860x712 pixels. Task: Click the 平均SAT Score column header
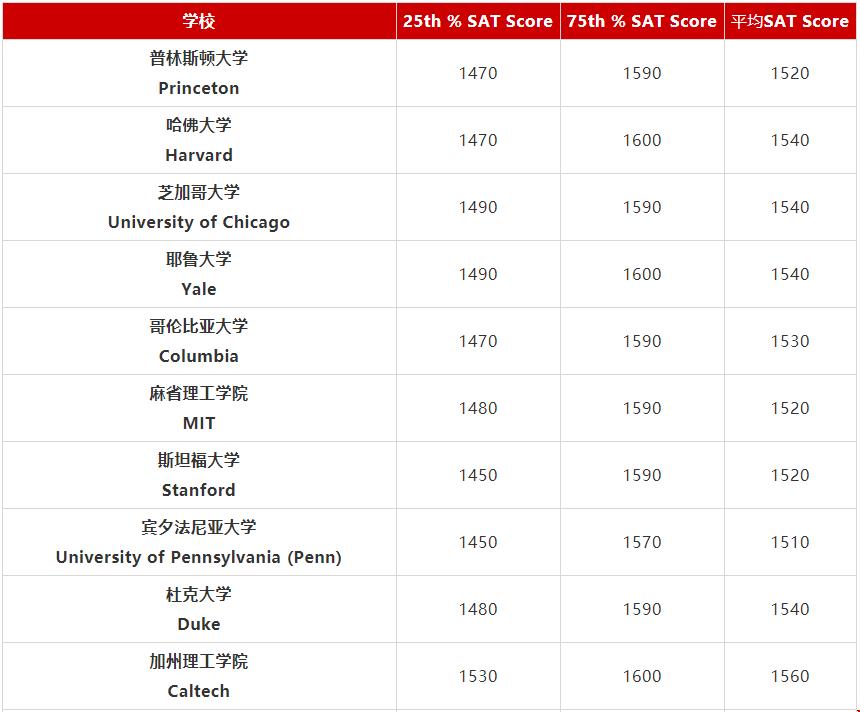click(x=790, y=21)
